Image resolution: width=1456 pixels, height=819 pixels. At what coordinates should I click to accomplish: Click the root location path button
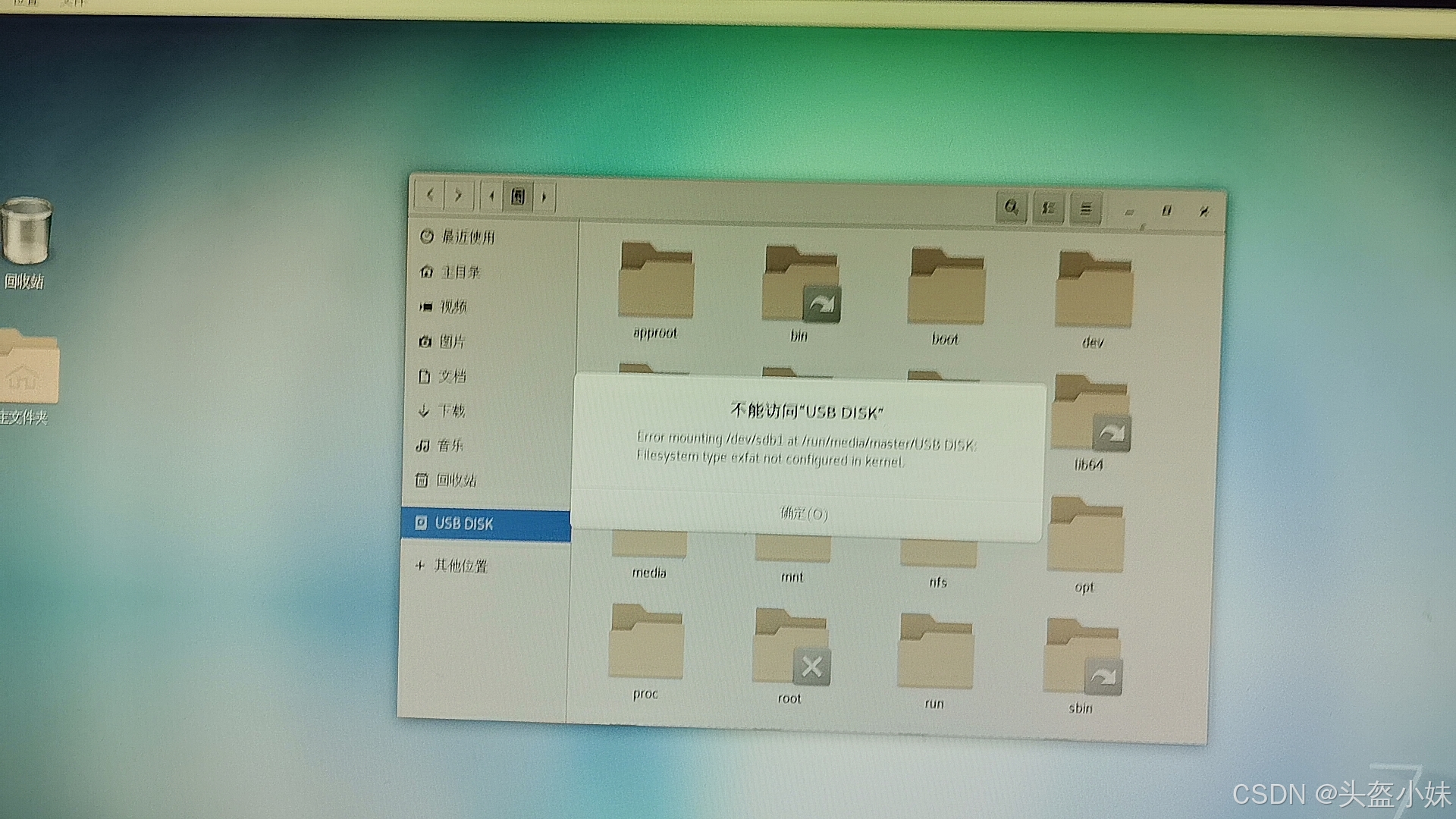tap(518, 197)
